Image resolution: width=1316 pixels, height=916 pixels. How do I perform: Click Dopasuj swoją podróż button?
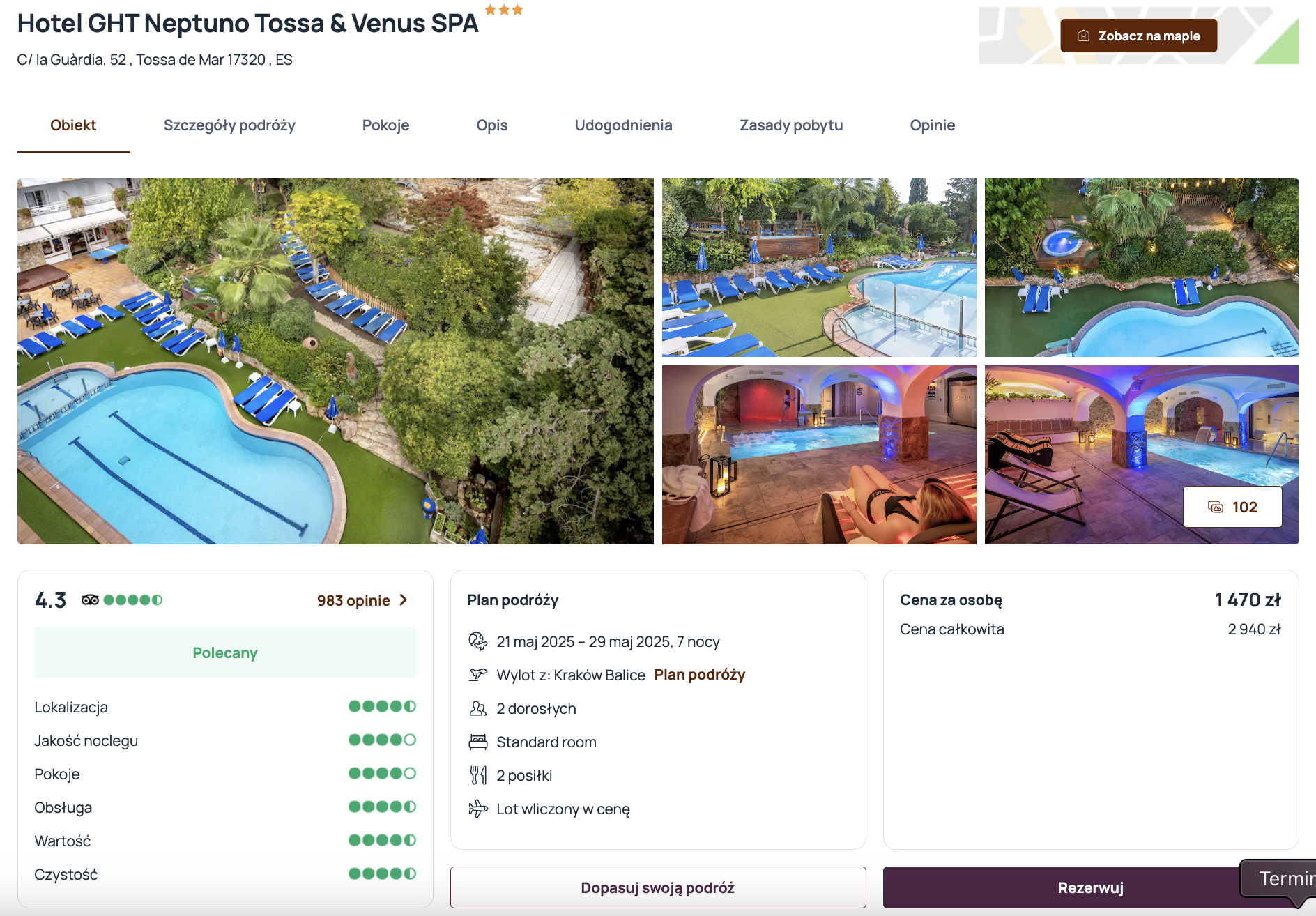(657, 887)
